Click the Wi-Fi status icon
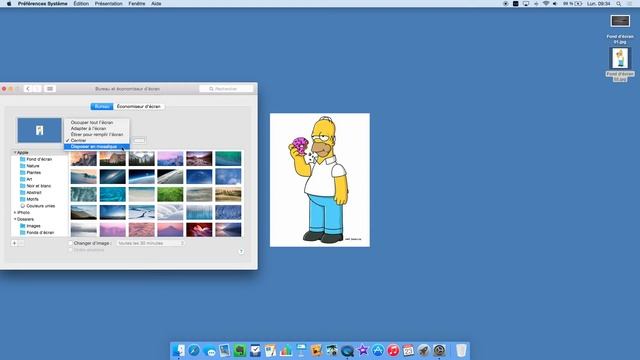This screenshot has width=640, height=360. 546,3
